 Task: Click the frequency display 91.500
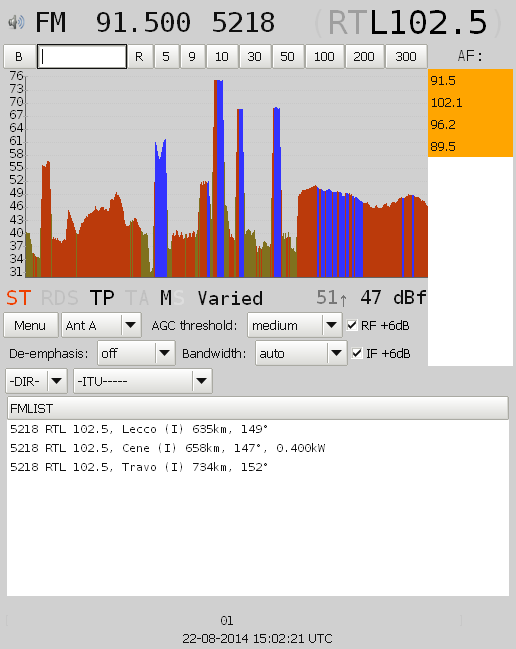pos(143,22)
